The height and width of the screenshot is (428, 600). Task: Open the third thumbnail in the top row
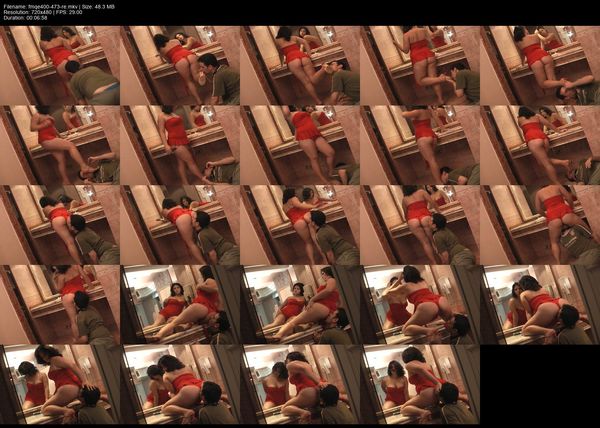point(300,65)
